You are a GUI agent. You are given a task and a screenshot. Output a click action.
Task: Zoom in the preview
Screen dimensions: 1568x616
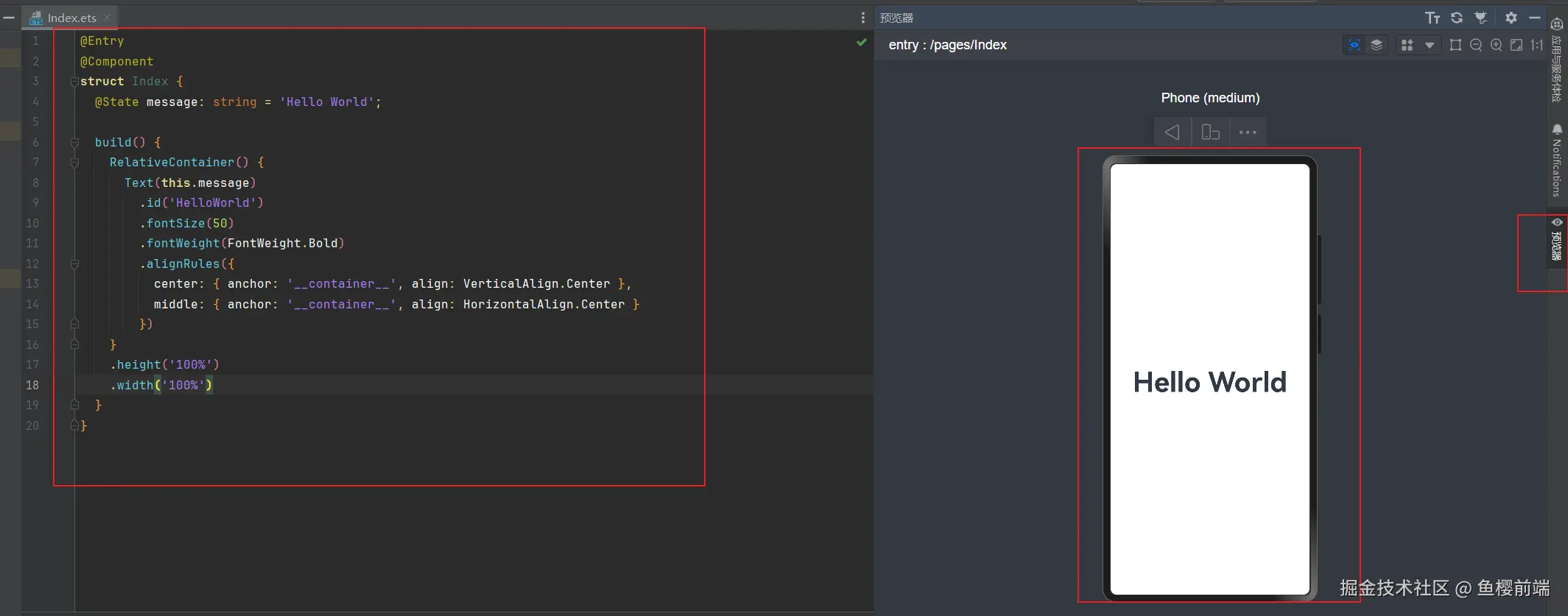tap(1497, 45)
